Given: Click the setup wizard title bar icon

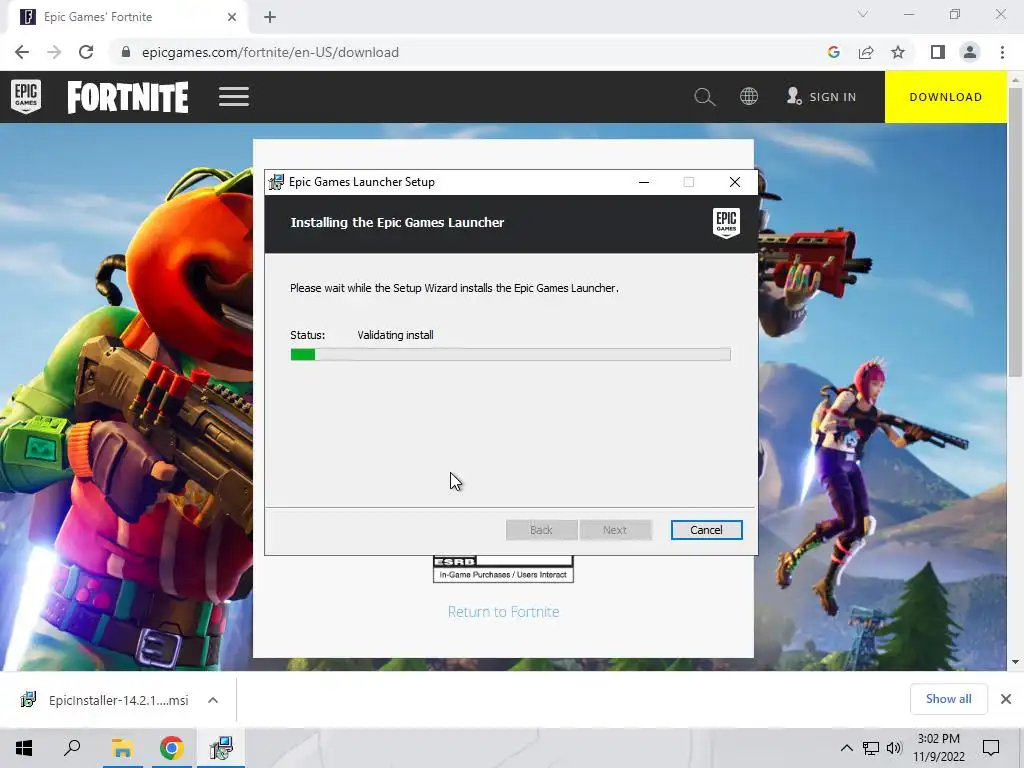Looking at the screenshot, I should coord(276,182).
